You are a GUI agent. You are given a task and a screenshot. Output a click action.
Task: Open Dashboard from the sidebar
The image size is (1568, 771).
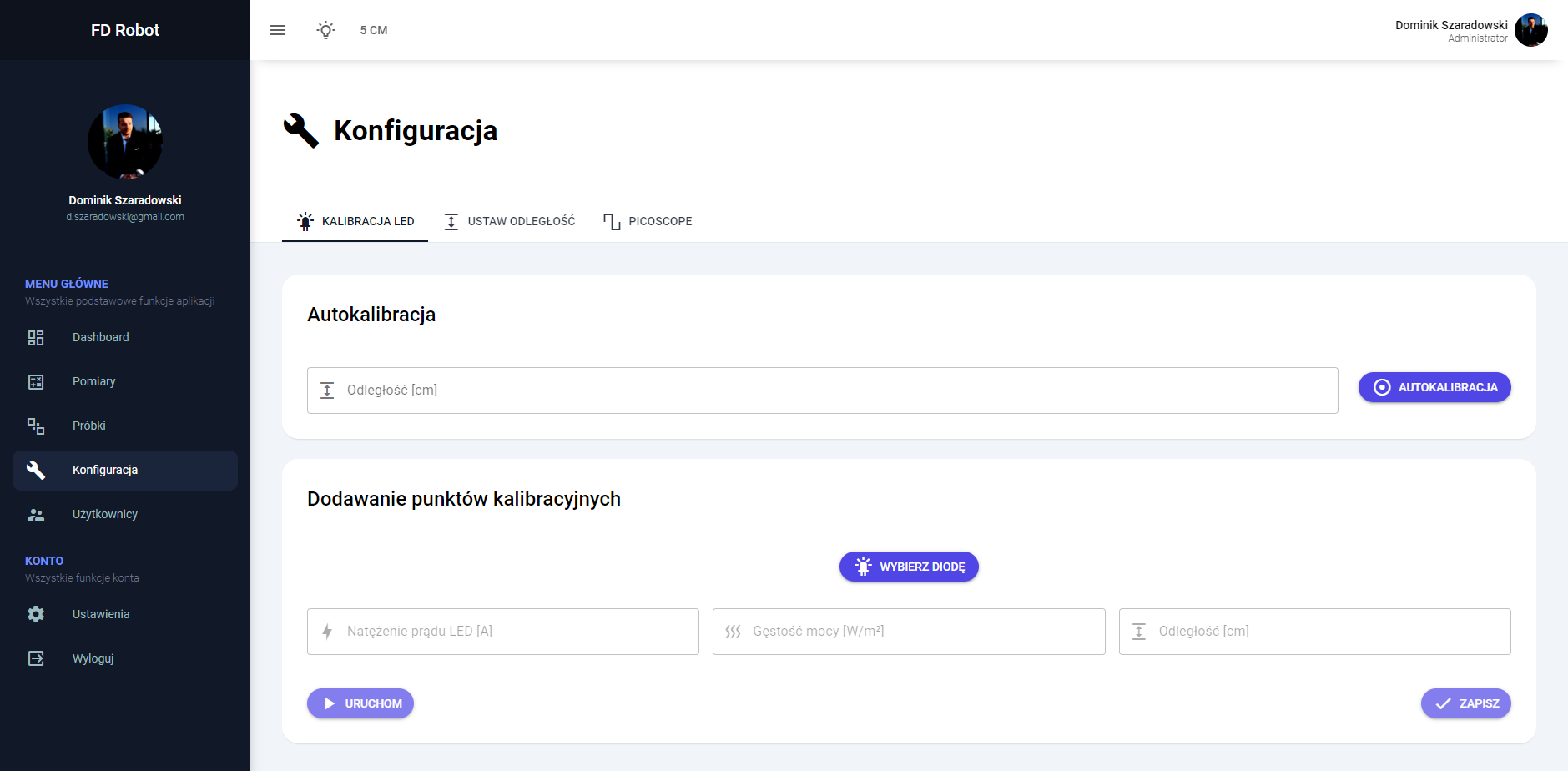coord(100,337)
